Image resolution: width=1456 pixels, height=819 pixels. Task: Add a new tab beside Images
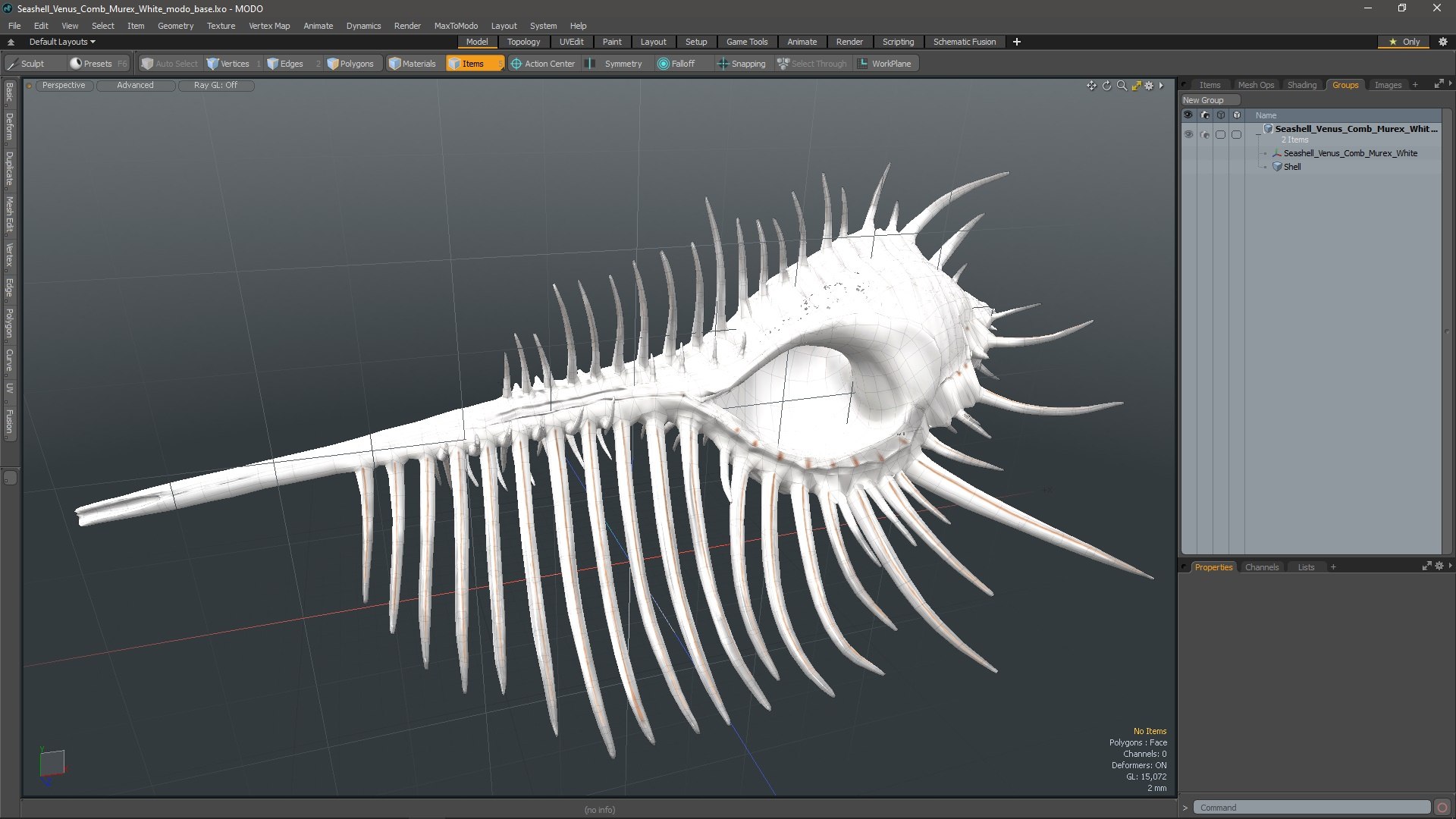(x=1415, y=85)
